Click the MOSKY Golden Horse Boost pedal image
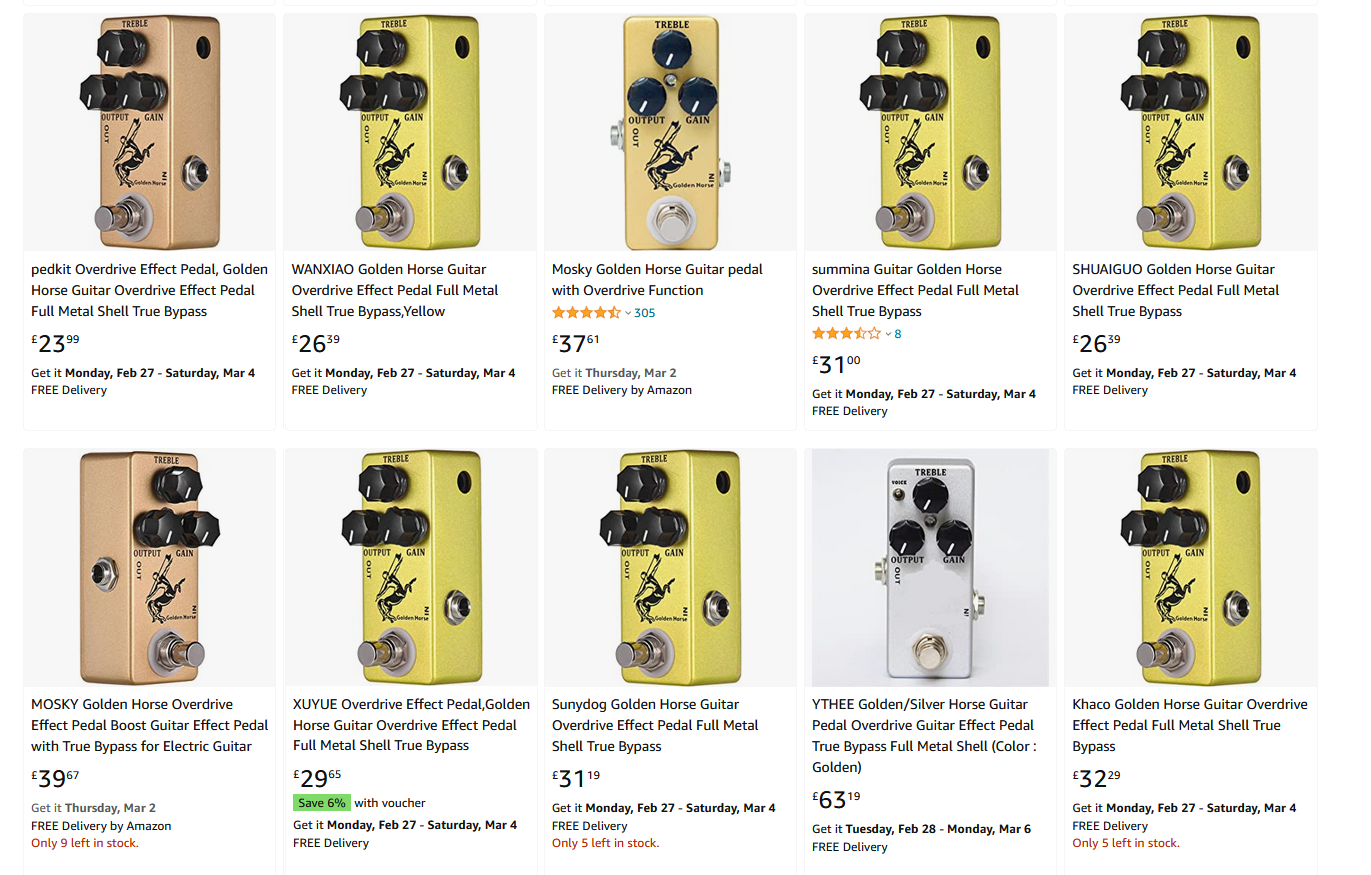This screenshot has height=875, width=1371. click(149, 567)
